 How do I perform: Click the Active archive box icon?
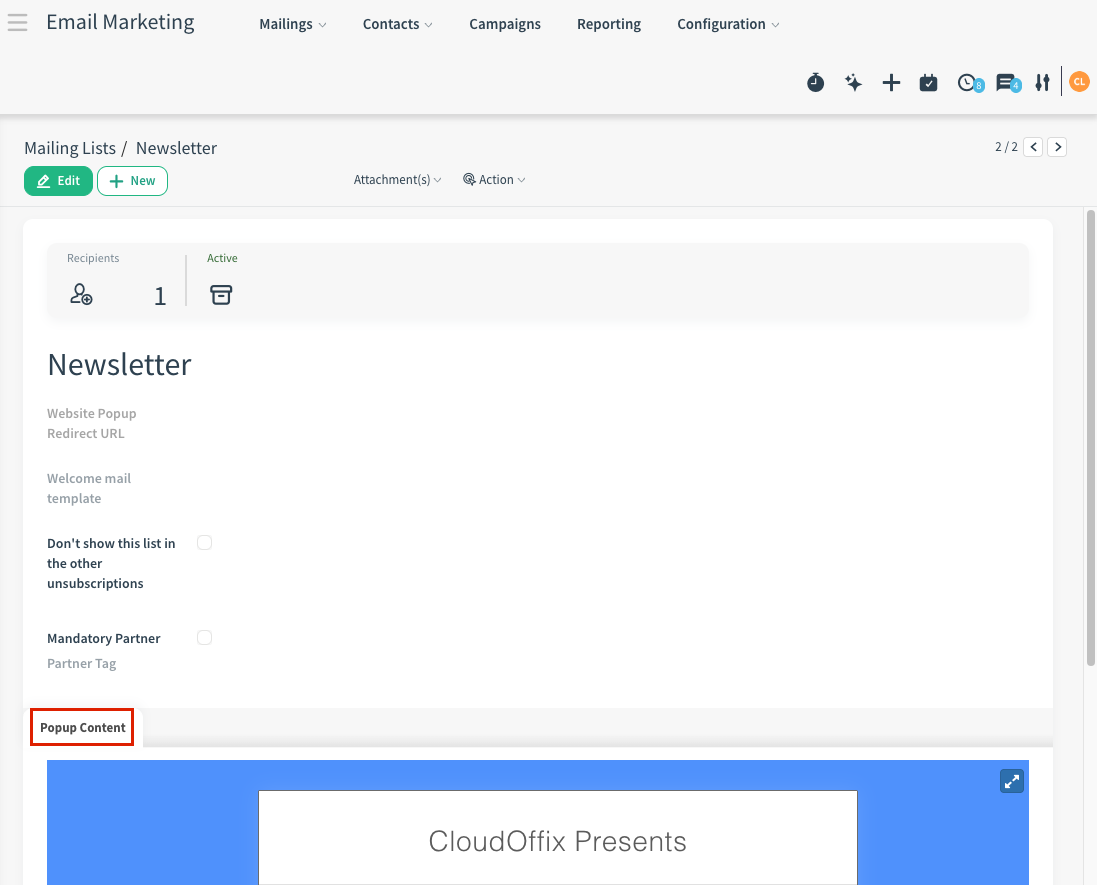[x=221, y=295]
